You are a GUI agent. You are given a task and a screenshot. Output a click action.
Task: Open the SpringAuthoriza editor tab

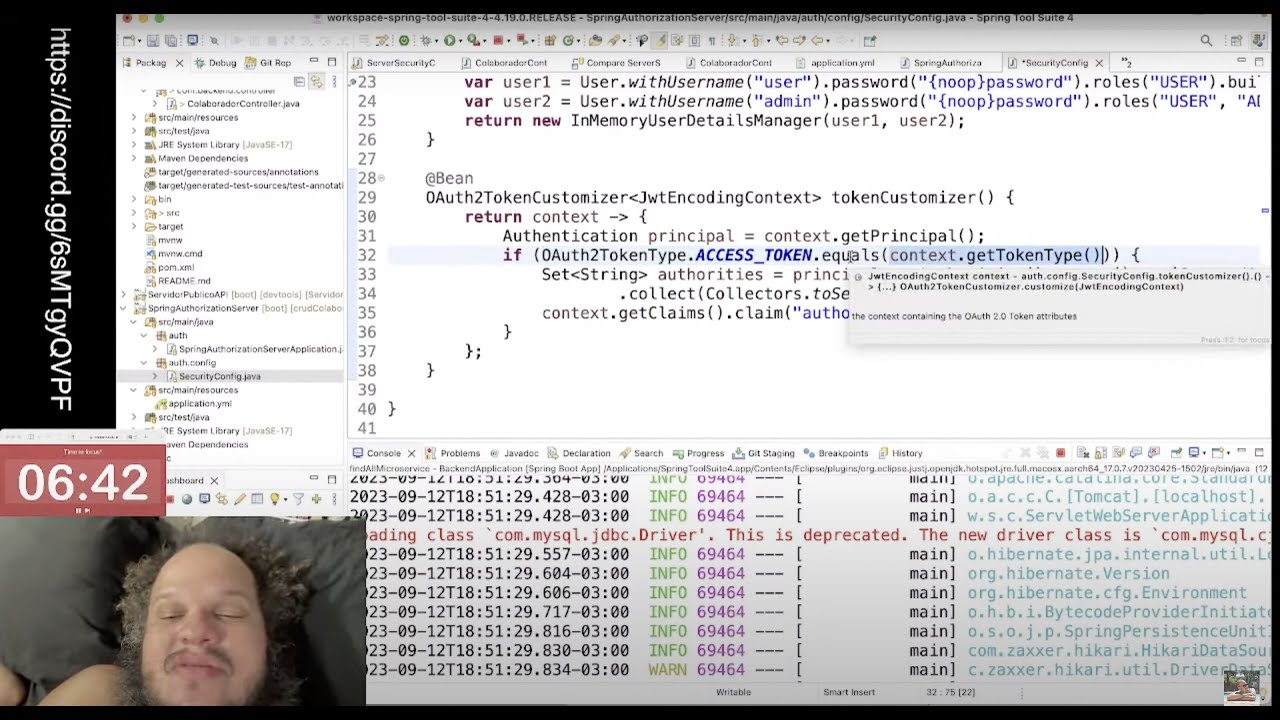[x=940, y=63]
